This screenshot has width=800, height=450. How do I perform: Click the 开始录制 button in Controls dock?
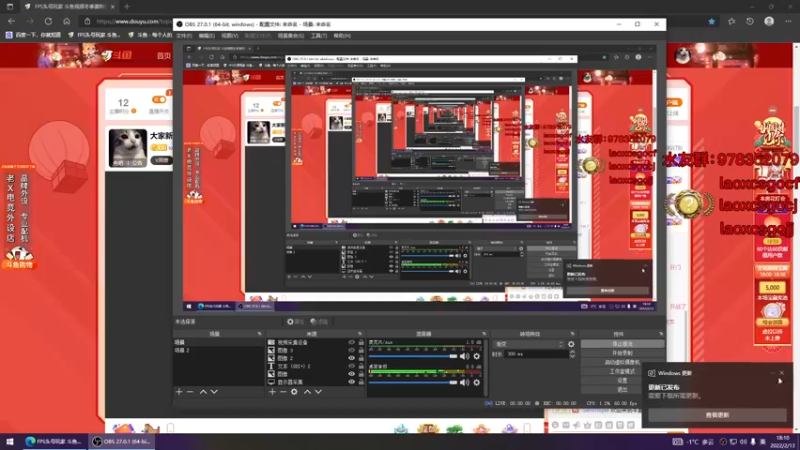click(x=622, y=353)
